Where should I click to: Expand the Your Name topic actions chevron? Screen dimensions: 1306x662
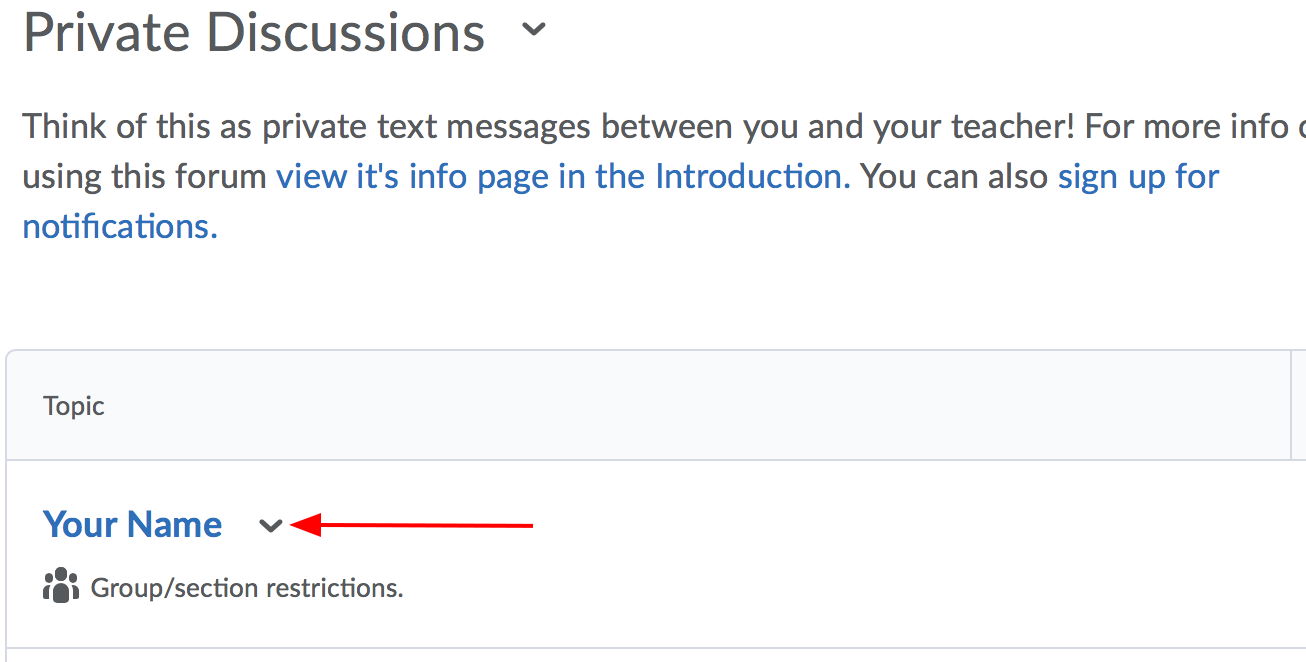point(270,525)
